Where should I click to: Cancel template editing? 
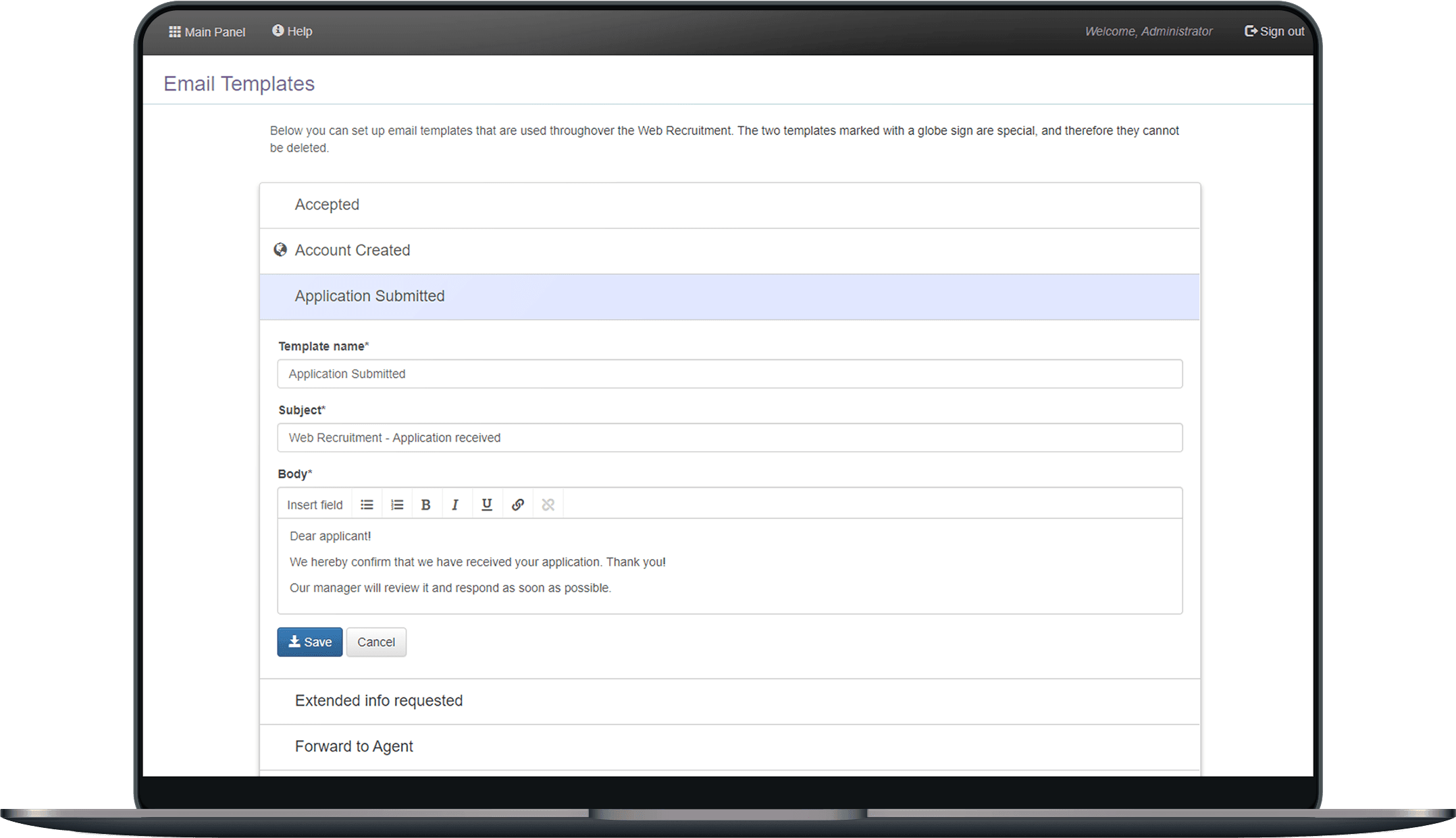coord(376,642)
